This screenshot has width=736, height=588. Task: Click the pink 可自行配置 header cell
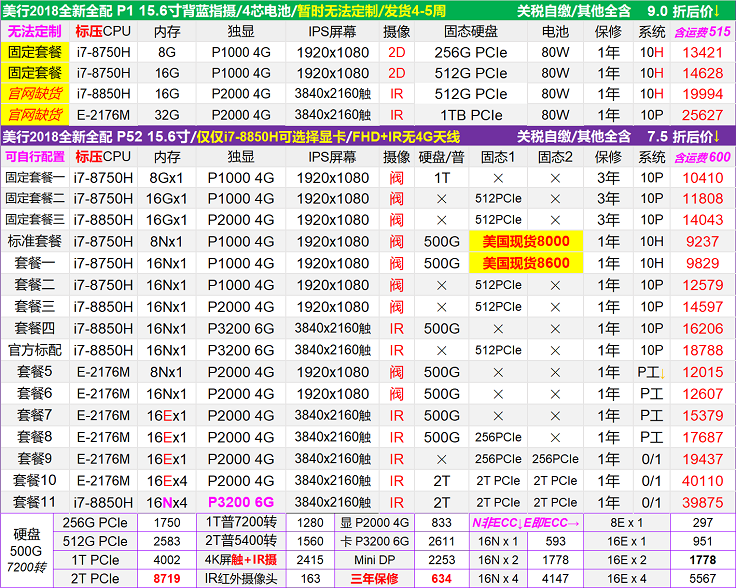click(35, 157)
